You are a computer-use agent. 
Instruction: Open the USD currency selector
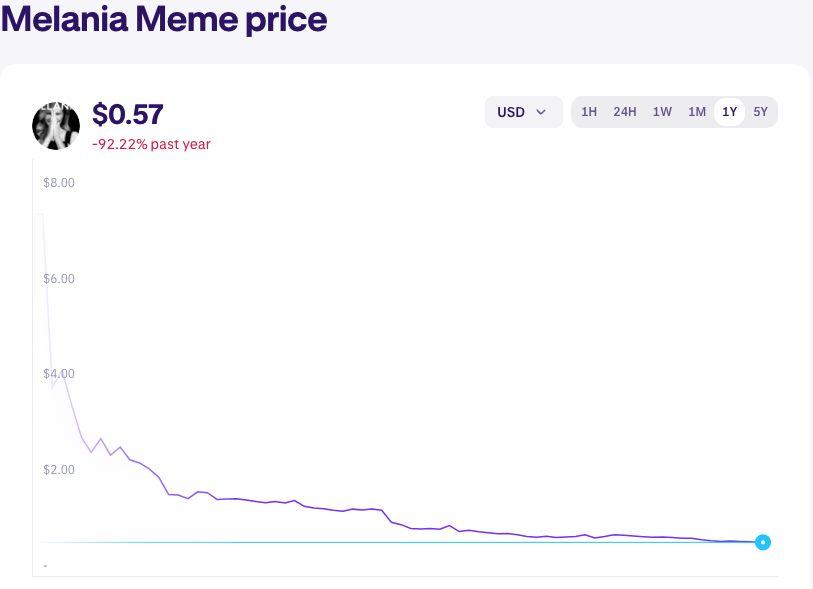tap(523, 112)
